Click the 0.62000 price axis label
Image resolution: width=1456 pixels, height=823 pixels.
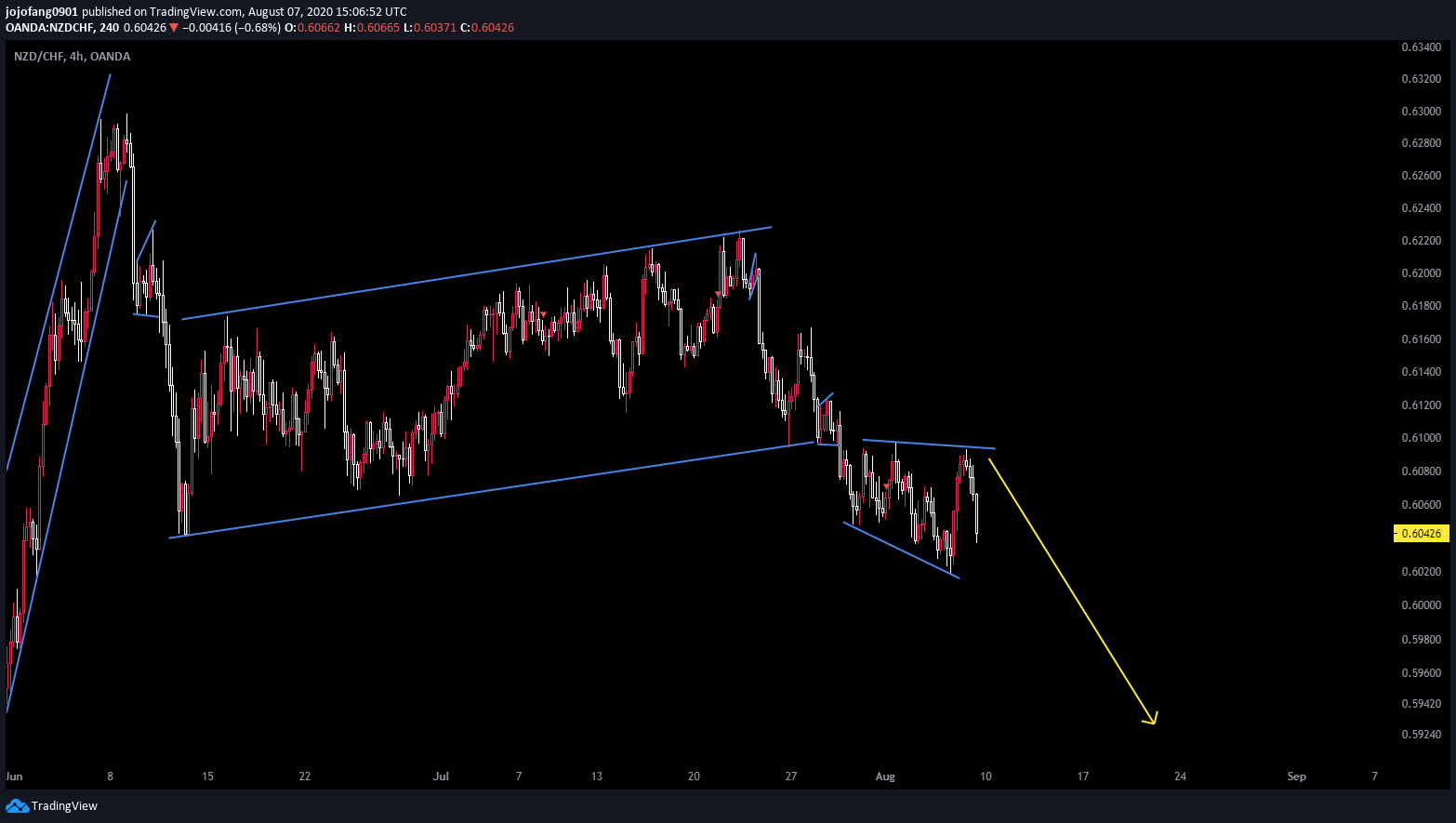[1421, 273]
